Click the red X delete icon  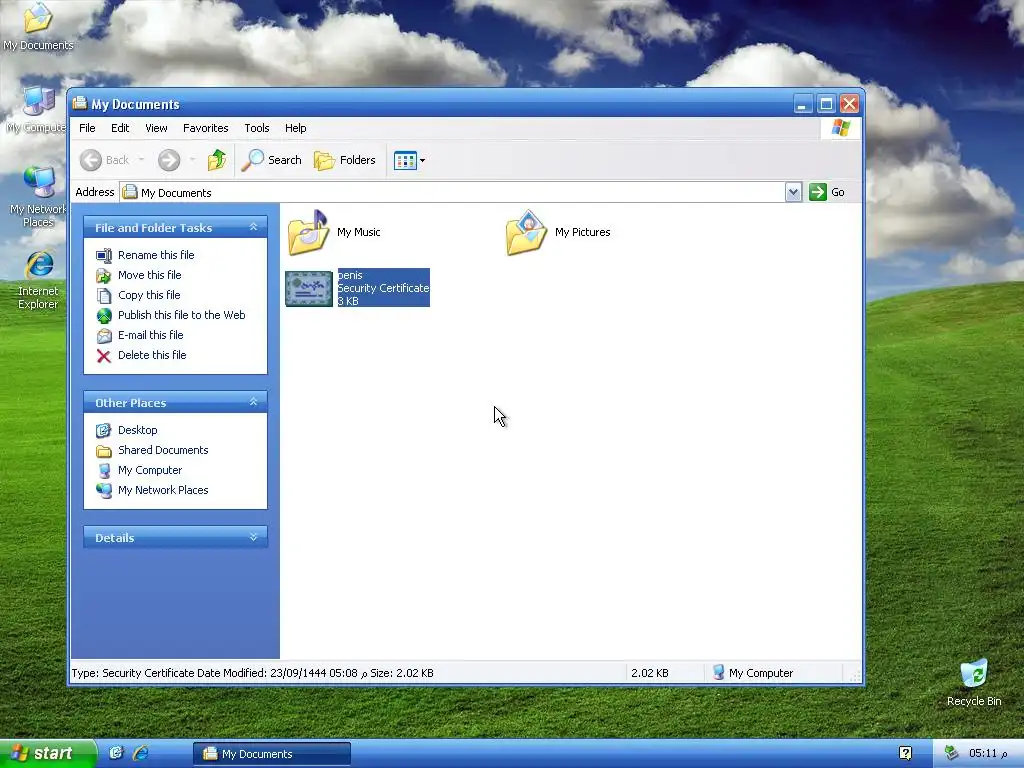[x=104, y=356]
